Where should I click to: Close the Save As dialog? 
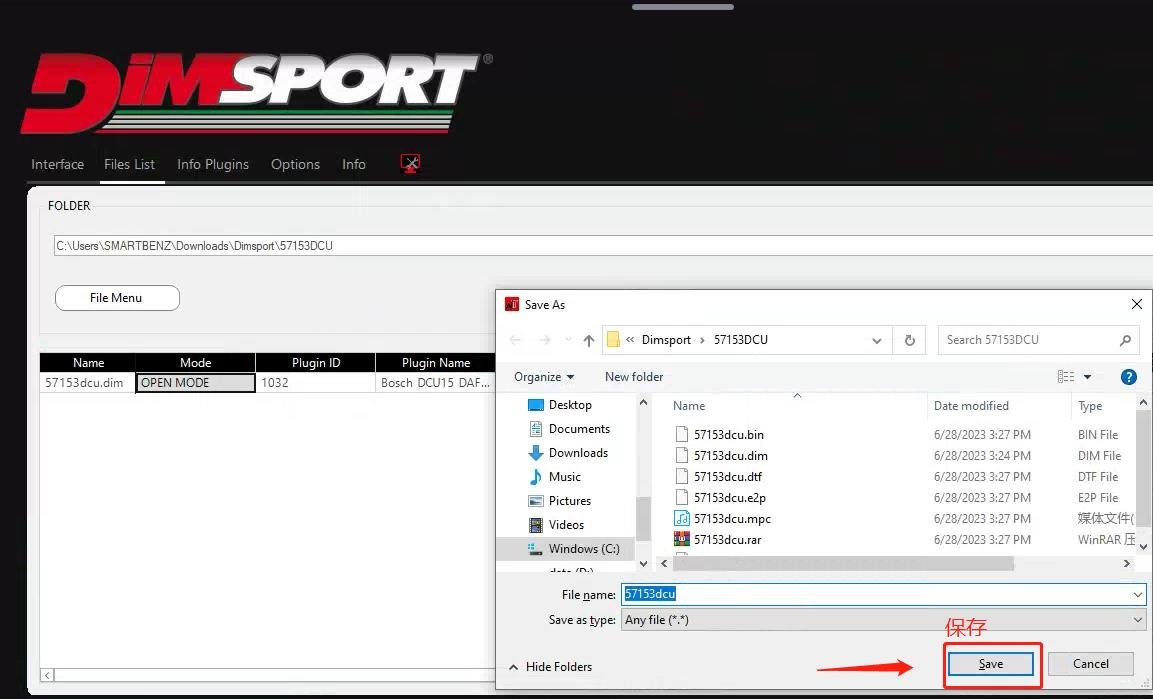[1136, 304]
